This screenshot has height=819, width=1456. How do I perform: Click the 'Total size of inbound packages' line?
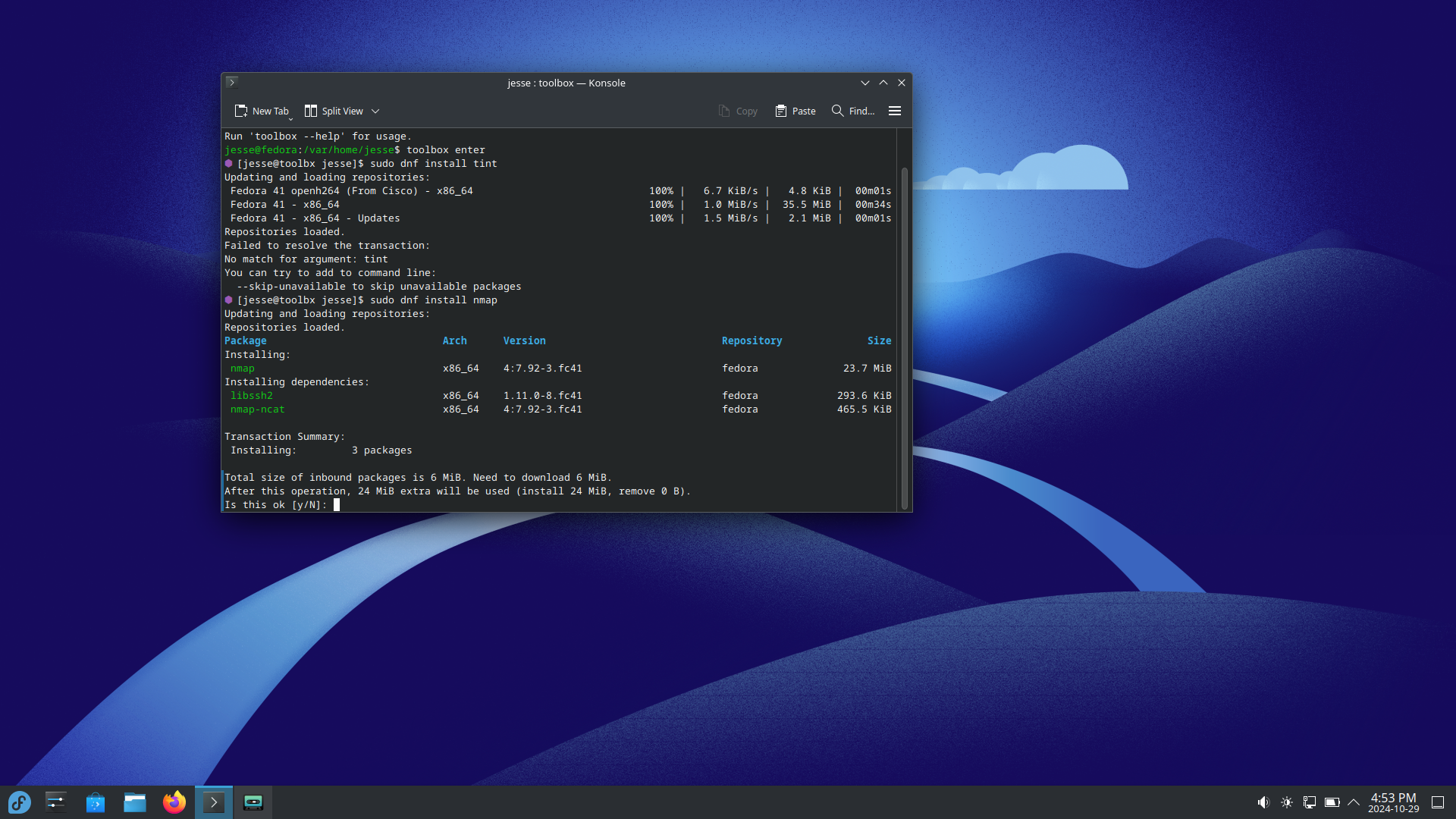coord(419,478)
